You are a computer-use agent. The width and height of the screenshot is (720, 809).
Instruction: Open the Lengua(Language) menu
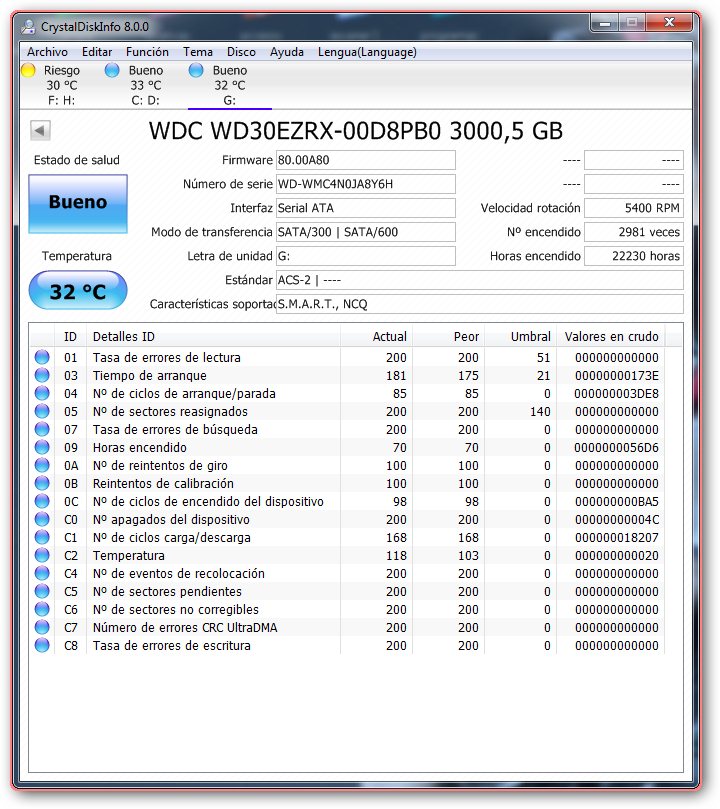(367, 52)
